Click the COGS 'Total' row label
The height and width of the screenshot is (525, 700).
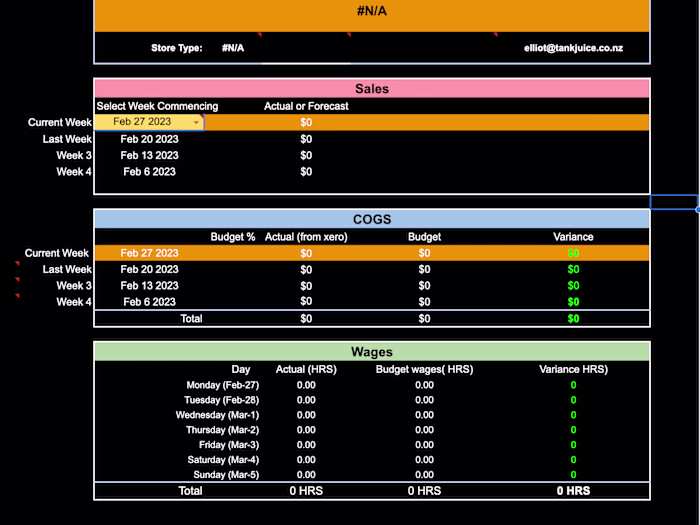(x=191, y=319)
